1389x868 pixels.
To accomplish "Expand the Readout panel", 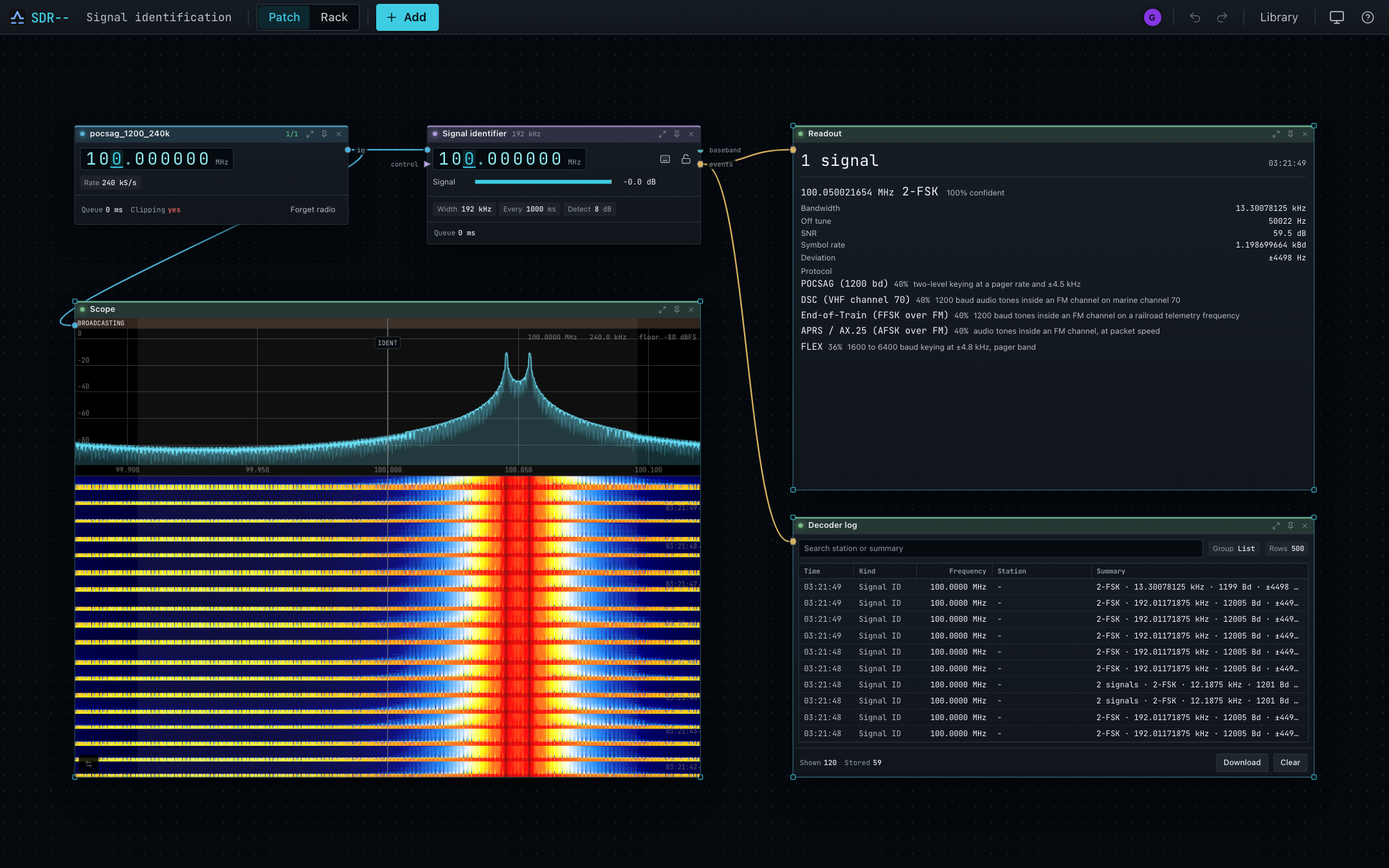I will tap(1276, 134).
